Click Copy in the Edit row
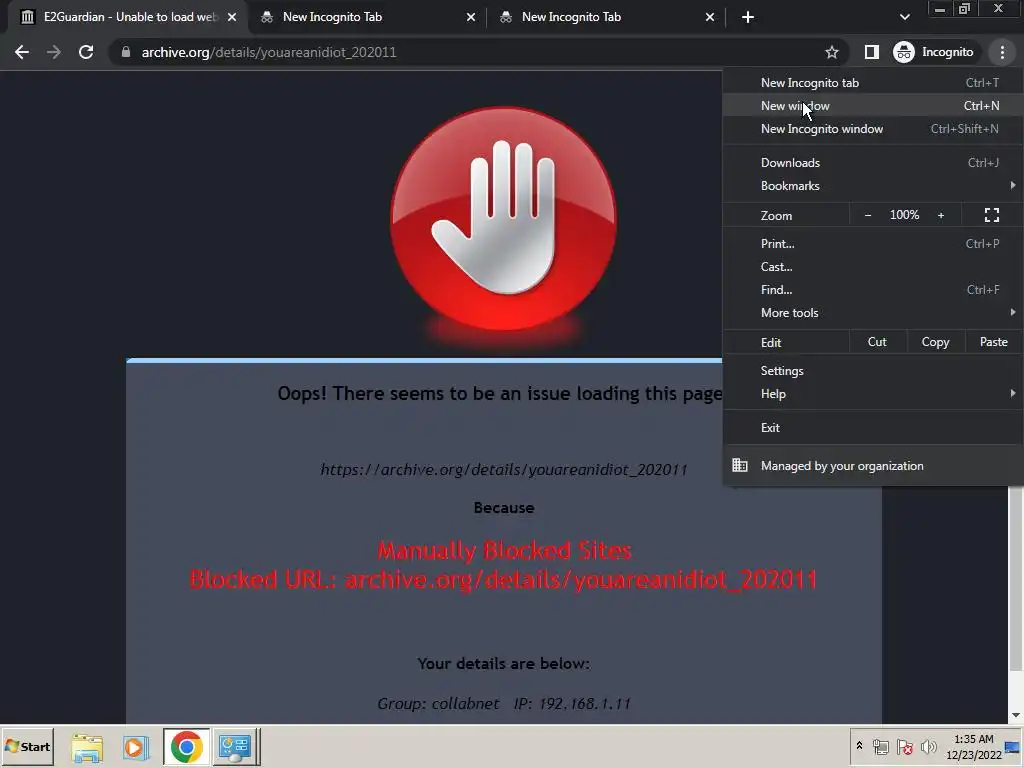 935,342
